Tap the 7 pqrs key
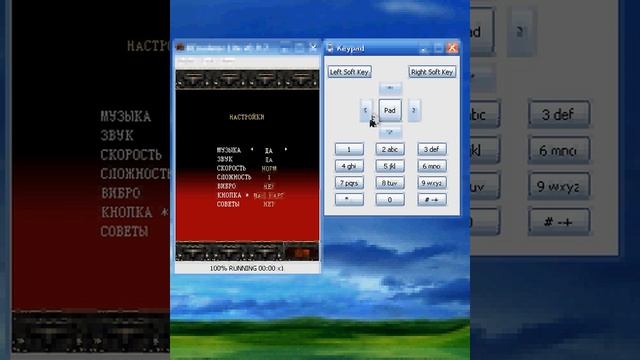The height and width of the screenshot is (360, 640). pyautogui.click(x=349, y=183)
